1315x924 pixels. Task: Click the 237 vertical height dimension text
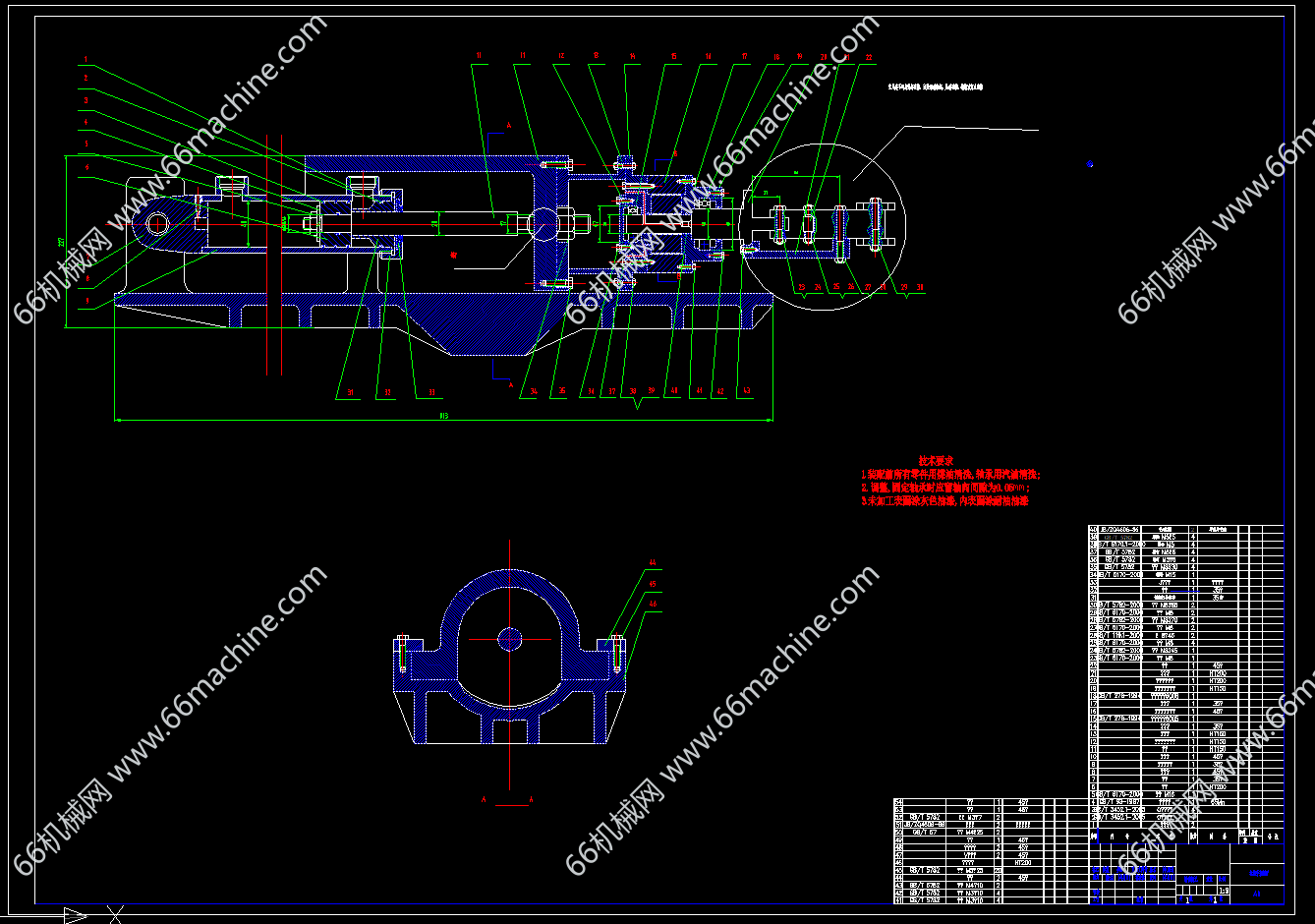[x=62, y=242]
